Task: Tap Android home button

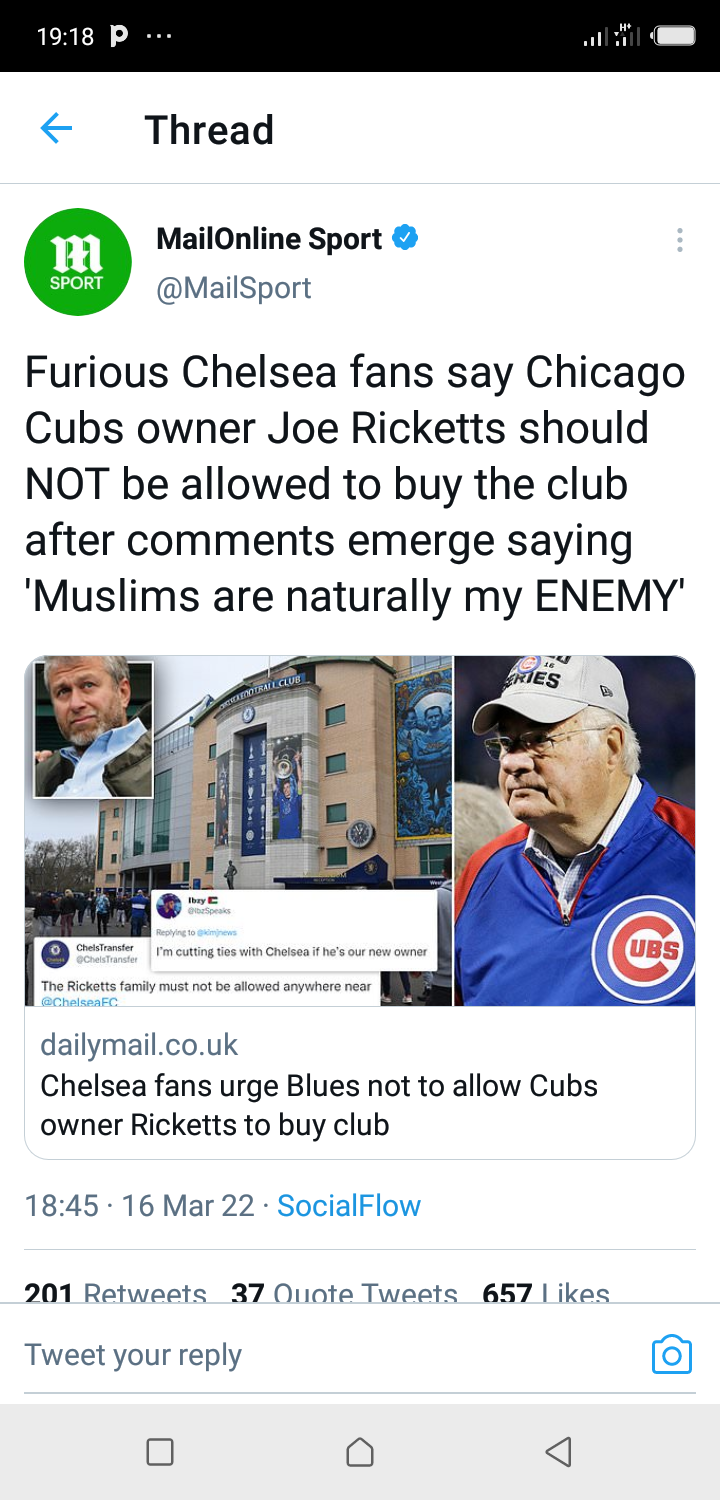Action: (360, 1452)
